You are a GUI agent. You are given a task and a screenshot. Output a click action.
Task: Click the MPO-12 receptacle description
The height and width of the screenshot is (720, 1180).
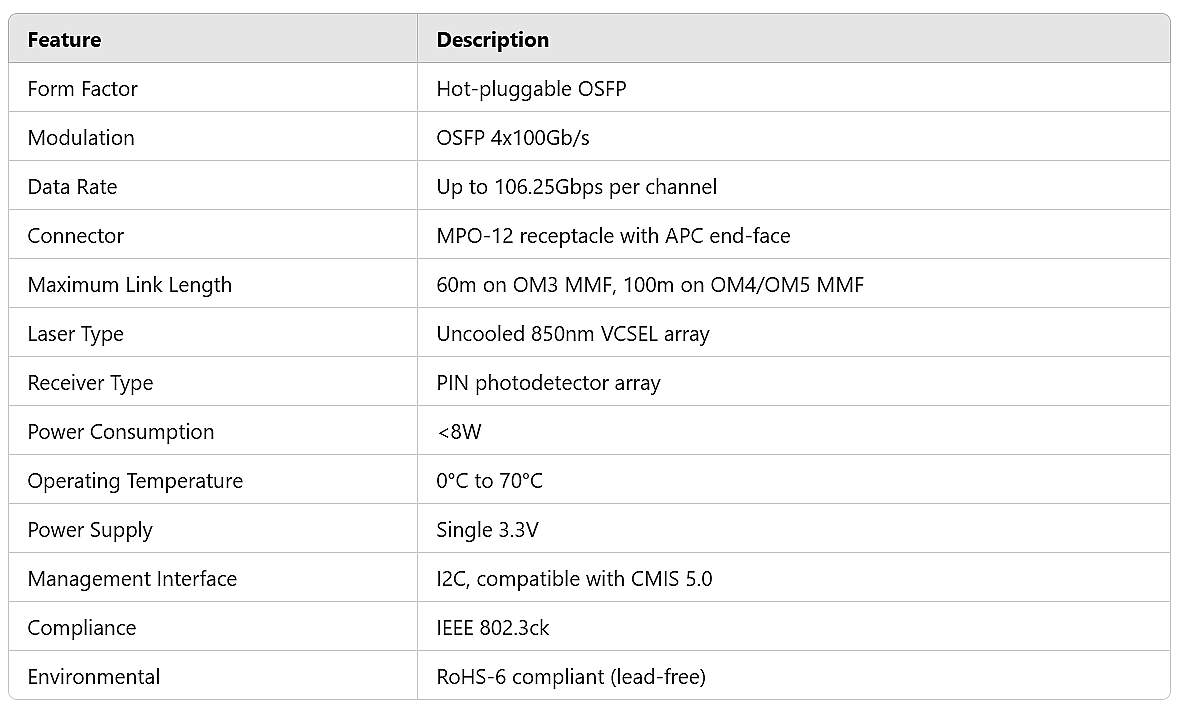click(x=613, y=235)
